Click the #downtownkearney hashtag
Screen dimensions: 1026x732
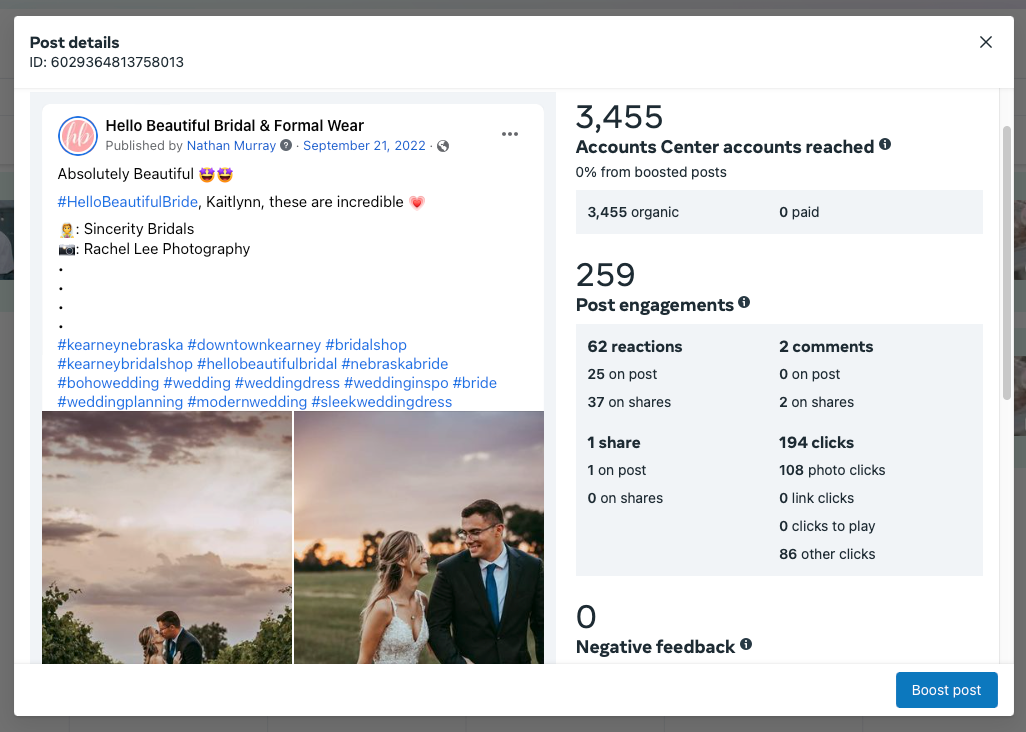point(255,345)
